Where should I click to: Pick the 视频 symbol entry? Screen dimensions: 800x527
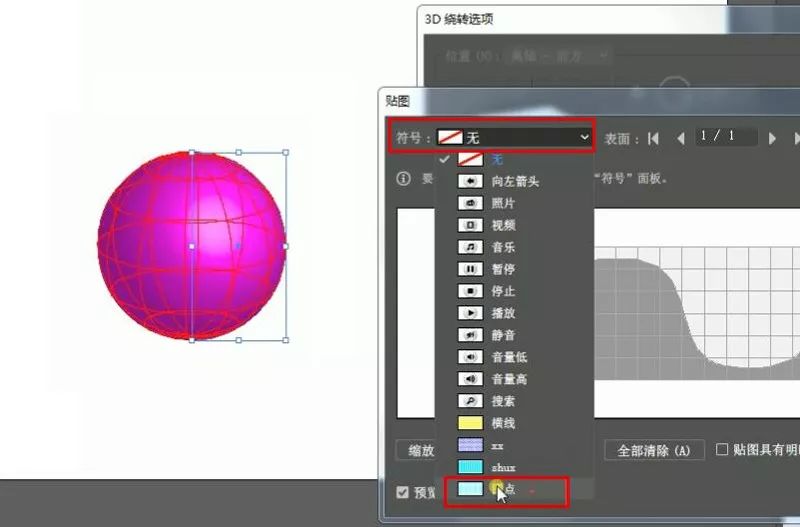503,225
